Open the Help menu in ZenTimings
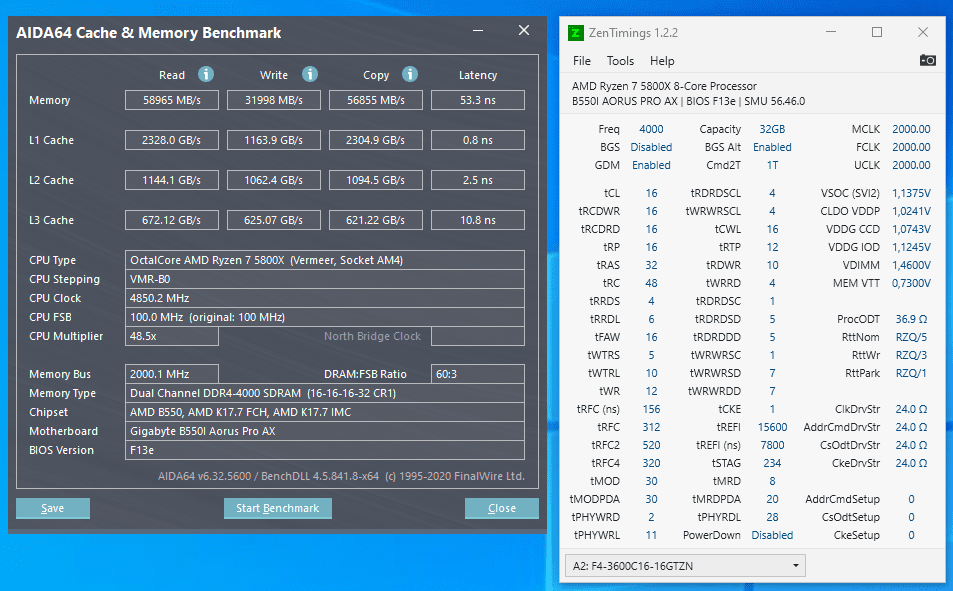 pos(662,61)
